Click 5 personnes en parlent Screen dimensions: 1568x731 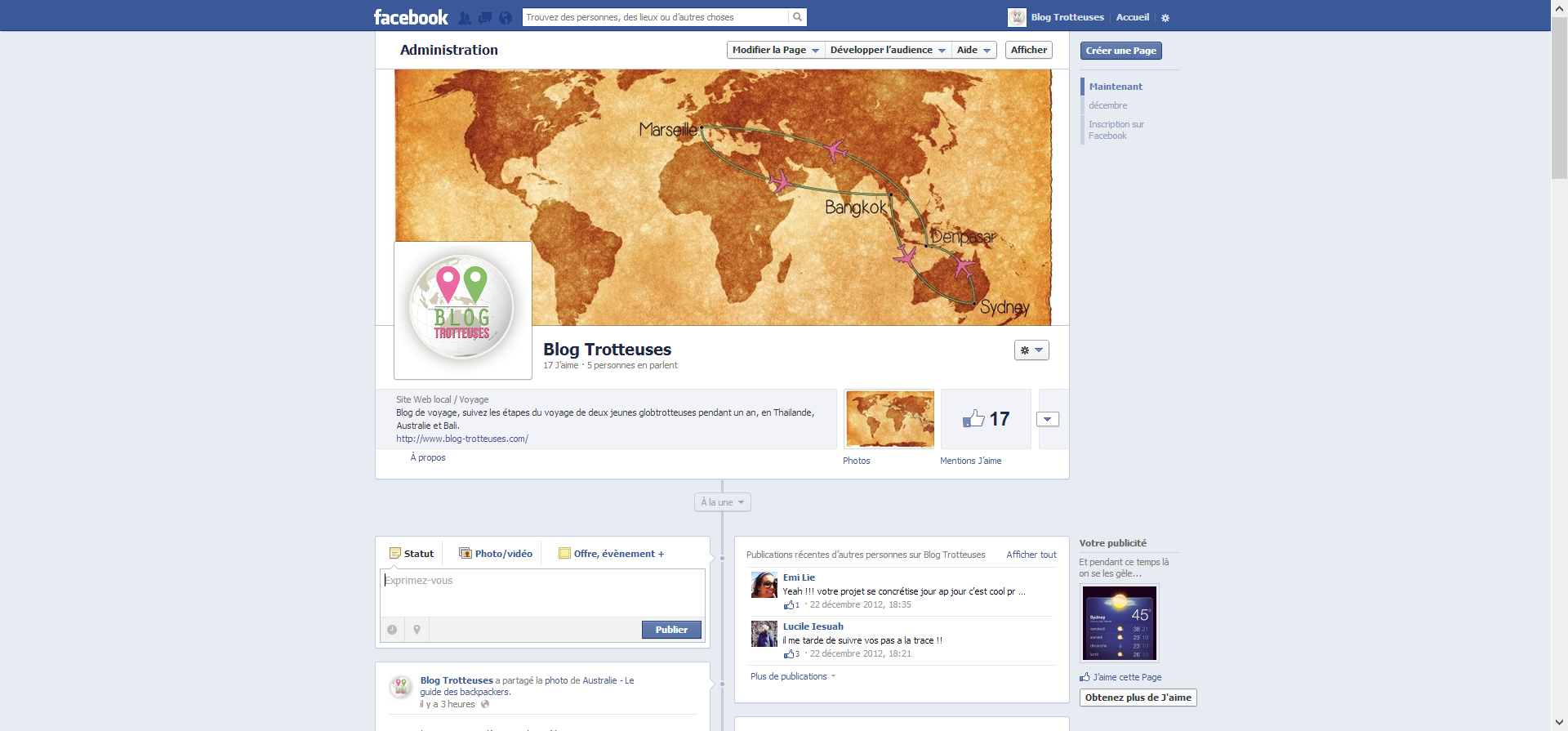[x=632, y=365]
